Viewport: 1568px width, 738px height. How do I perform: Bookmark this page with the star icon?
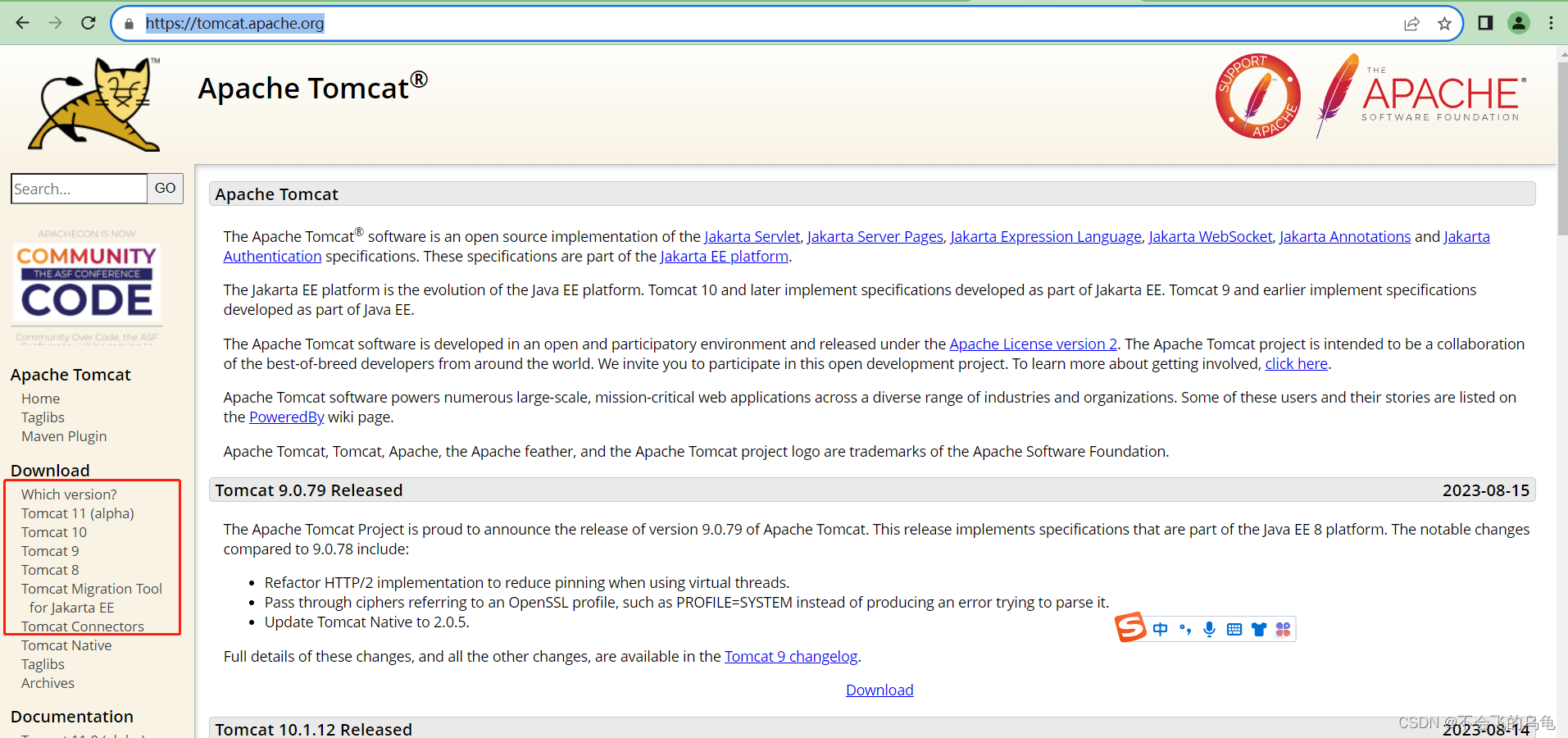click(x=1444, y=24)
